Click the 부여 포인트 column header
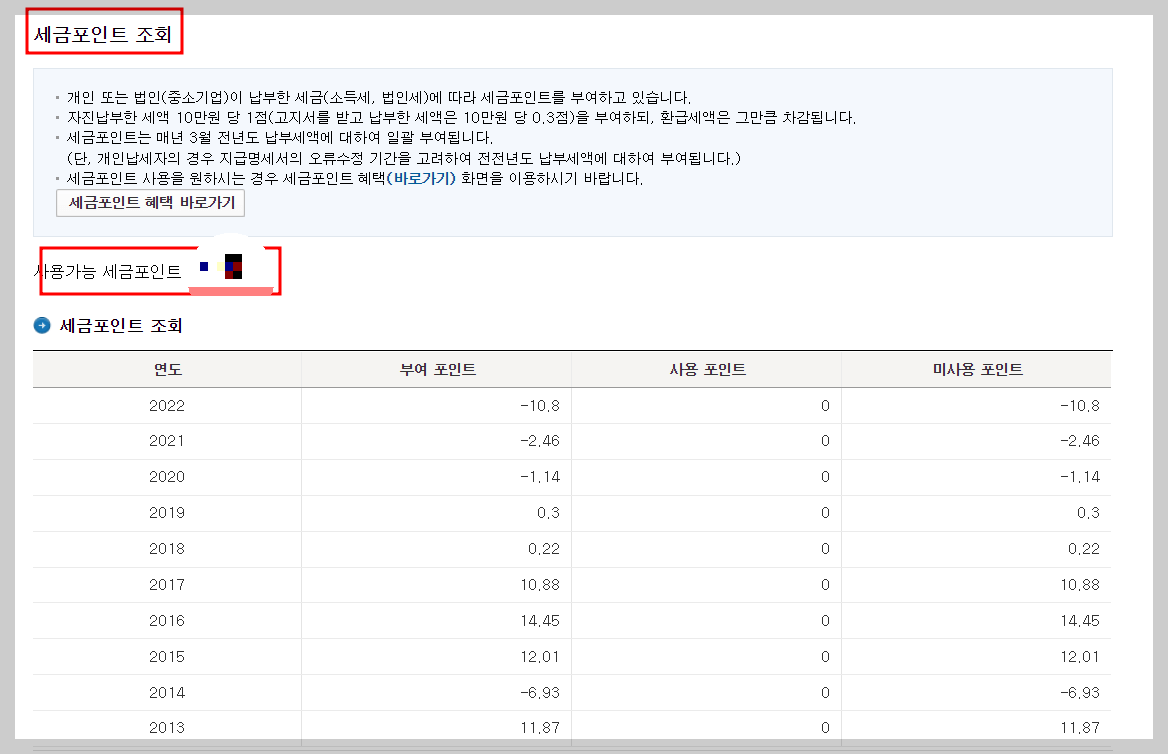Image resolution: width=1168 pixels, height=754 pixels. 436,369
